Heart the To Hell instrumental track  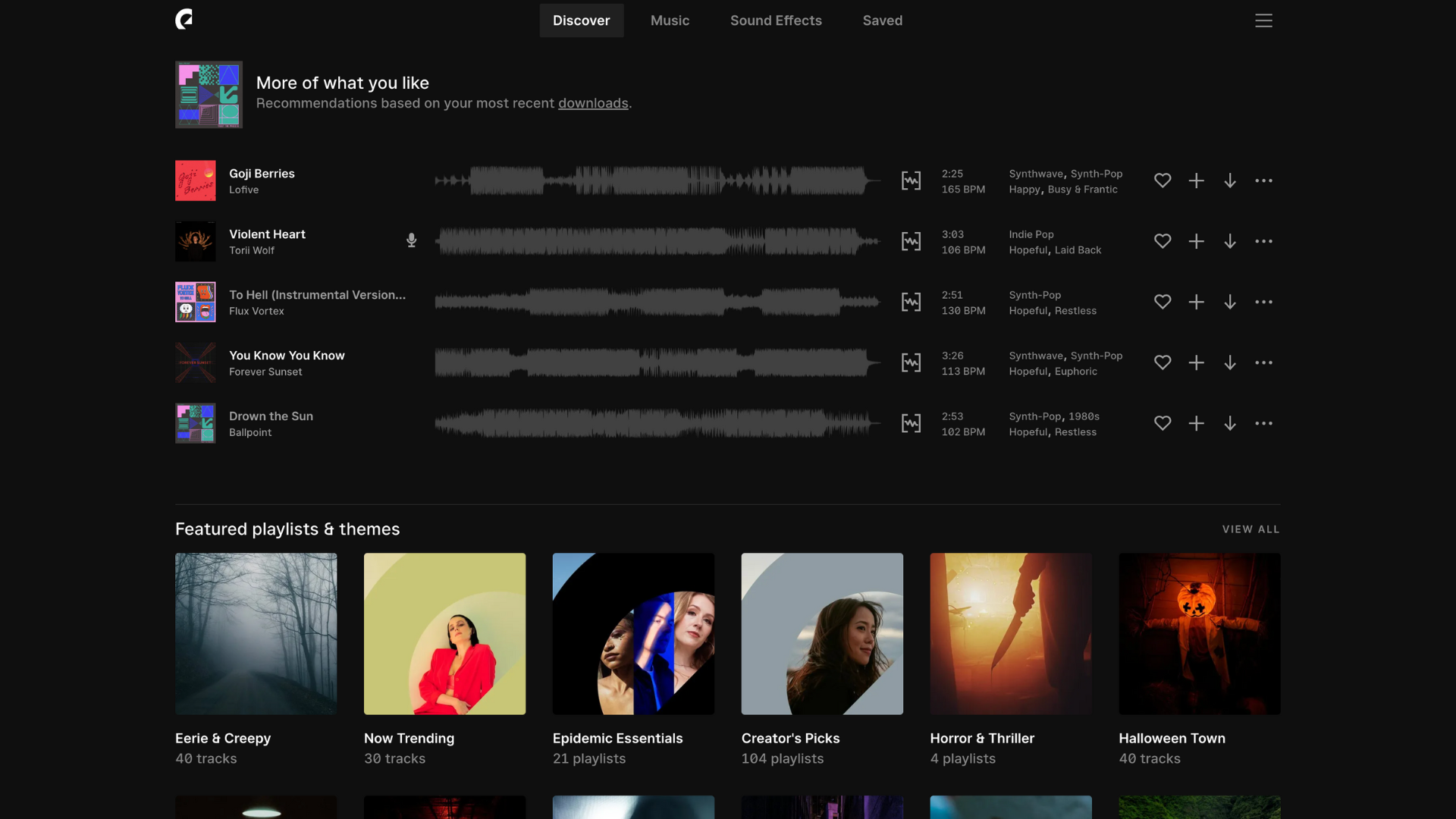point(1163,302)
